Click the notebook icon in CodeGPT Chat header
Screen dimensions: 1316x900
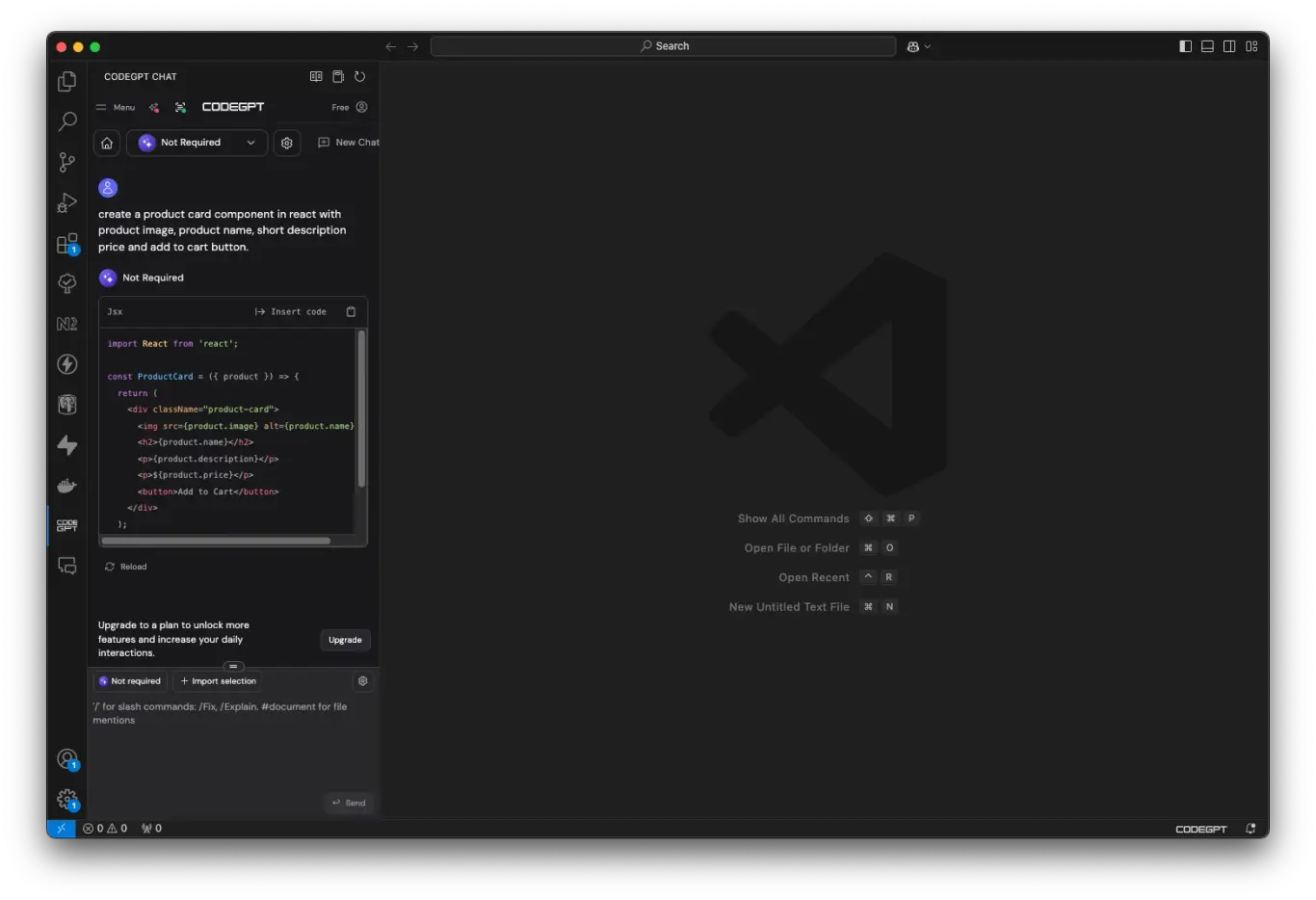click(338, 76)
